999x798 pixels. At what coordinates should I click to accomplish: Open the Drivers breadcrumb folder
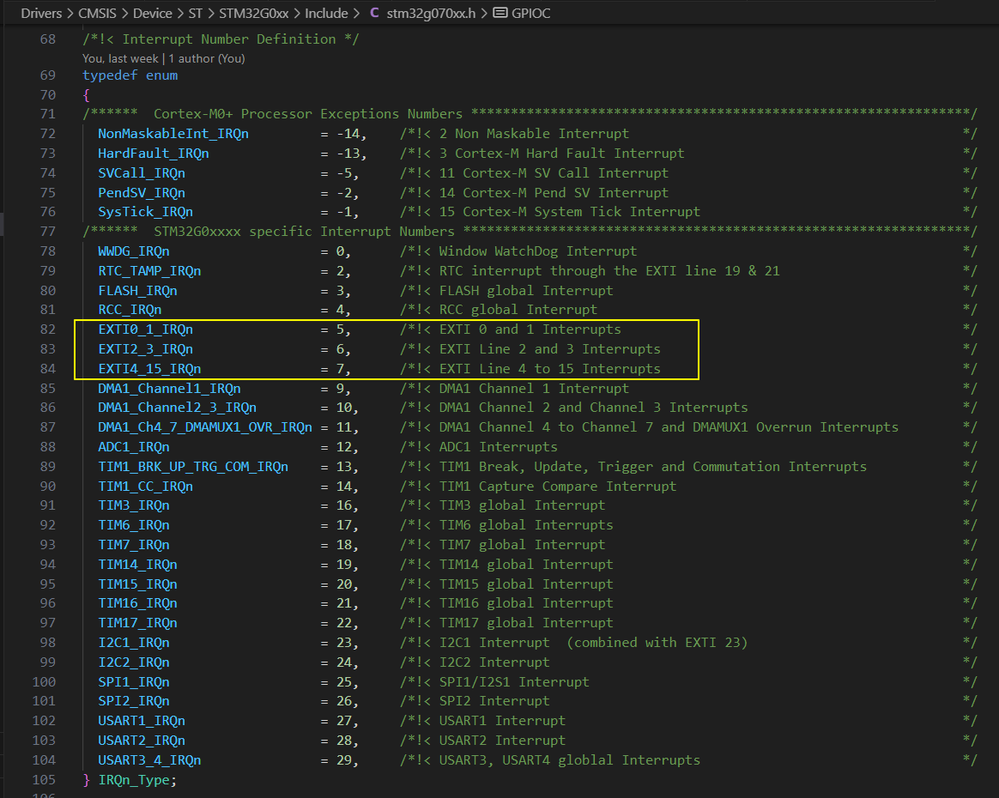pyautogui.click(x=41, y=14)
